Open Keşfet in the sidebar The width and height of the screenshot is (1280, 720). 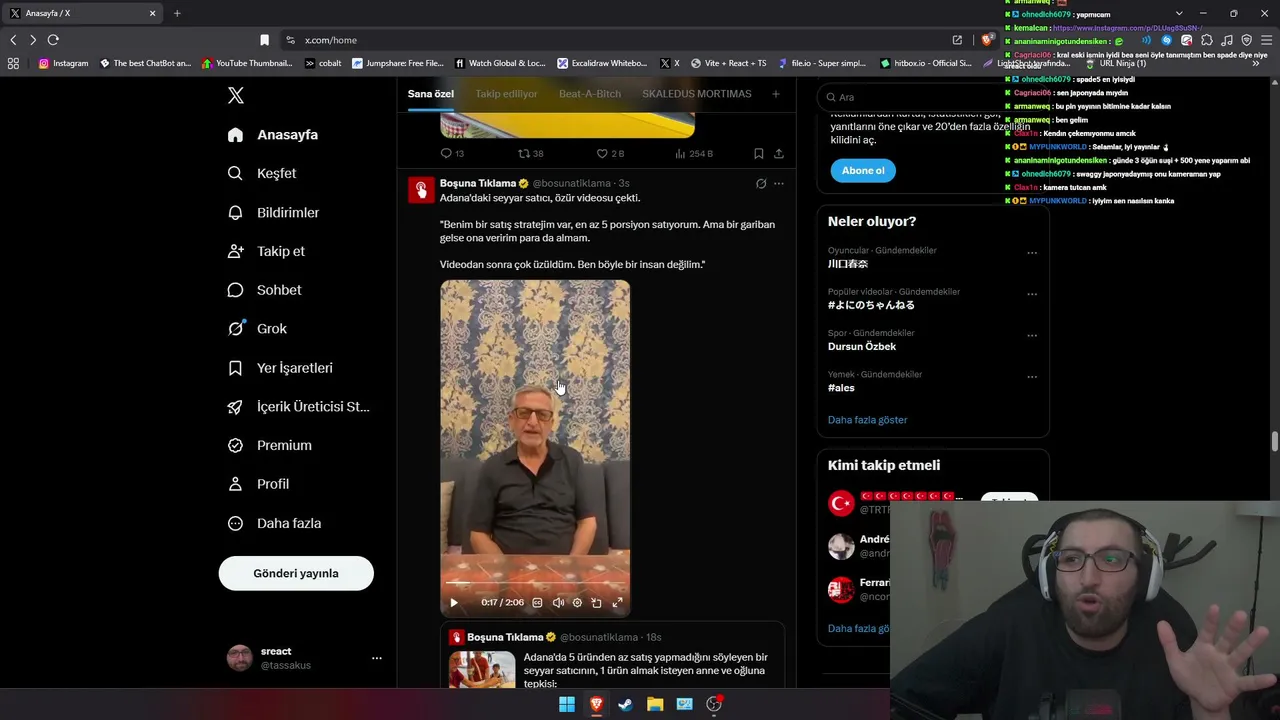(x=262, y=173)
